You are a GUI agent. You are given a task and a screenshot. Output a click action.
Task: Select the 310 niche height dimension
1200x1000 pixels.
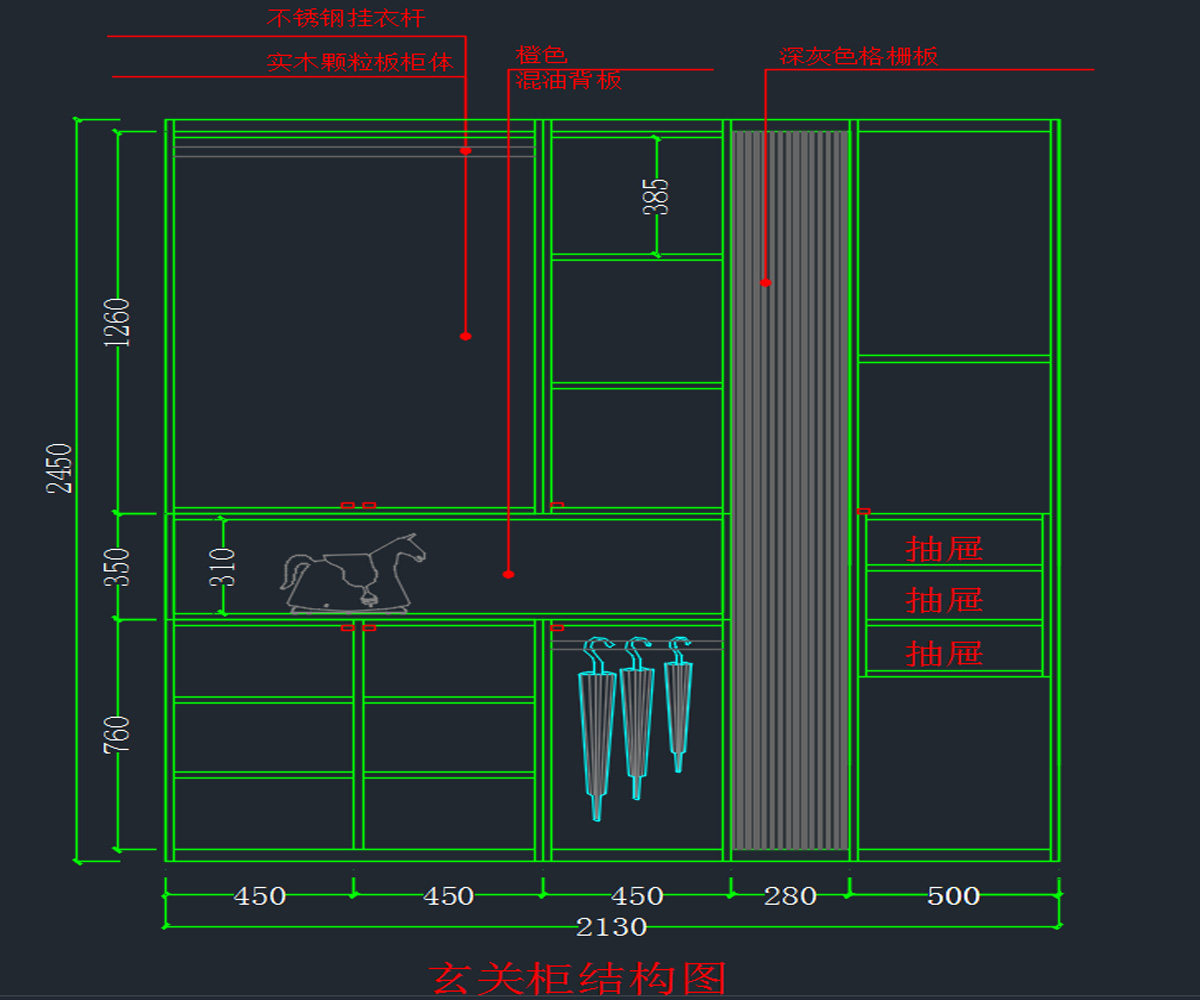[226, 567]
